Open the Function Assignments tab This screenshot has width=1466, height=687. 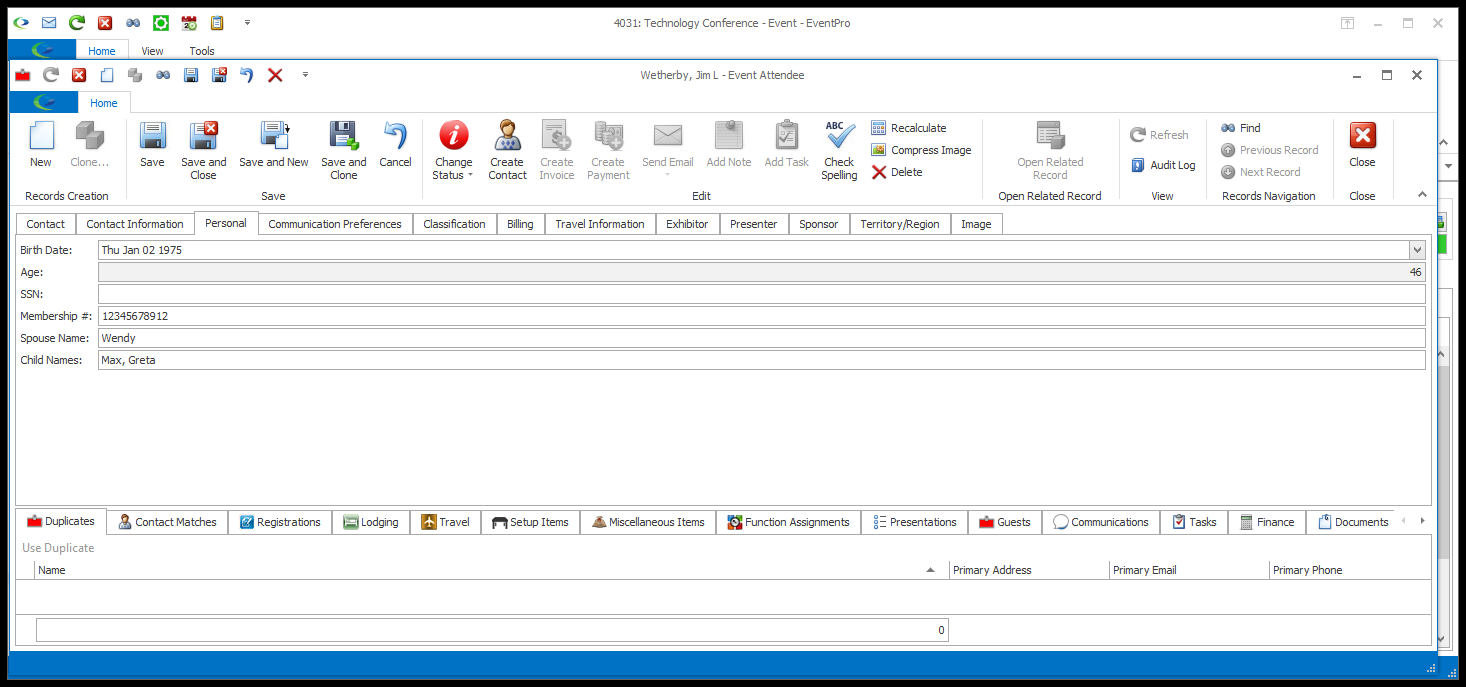(789, 522)
